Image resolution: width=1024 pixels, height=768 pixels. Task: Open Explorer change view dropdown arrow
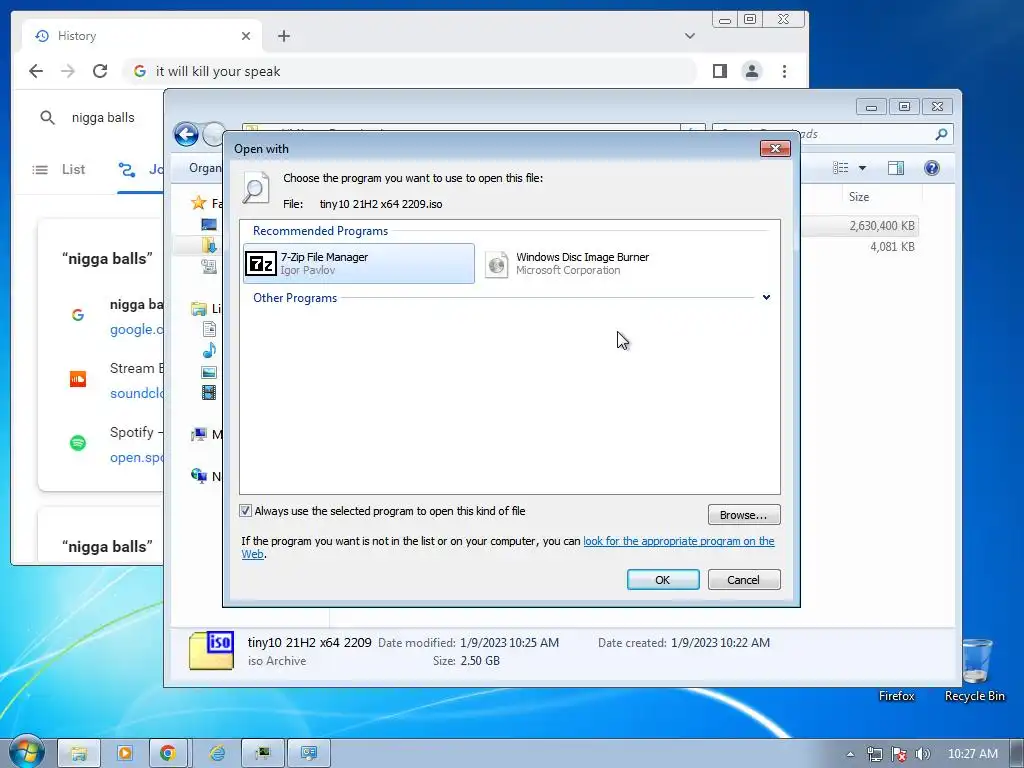click(x=862, y=168)
